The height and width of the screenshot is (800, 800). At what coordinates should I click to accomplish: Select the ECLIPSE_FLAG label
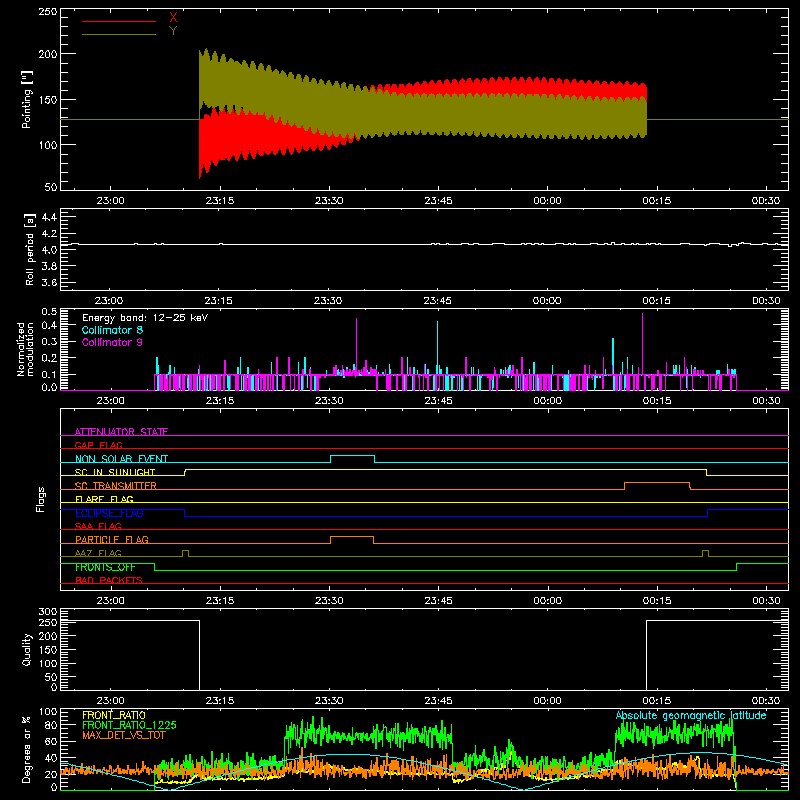point(109,513)
